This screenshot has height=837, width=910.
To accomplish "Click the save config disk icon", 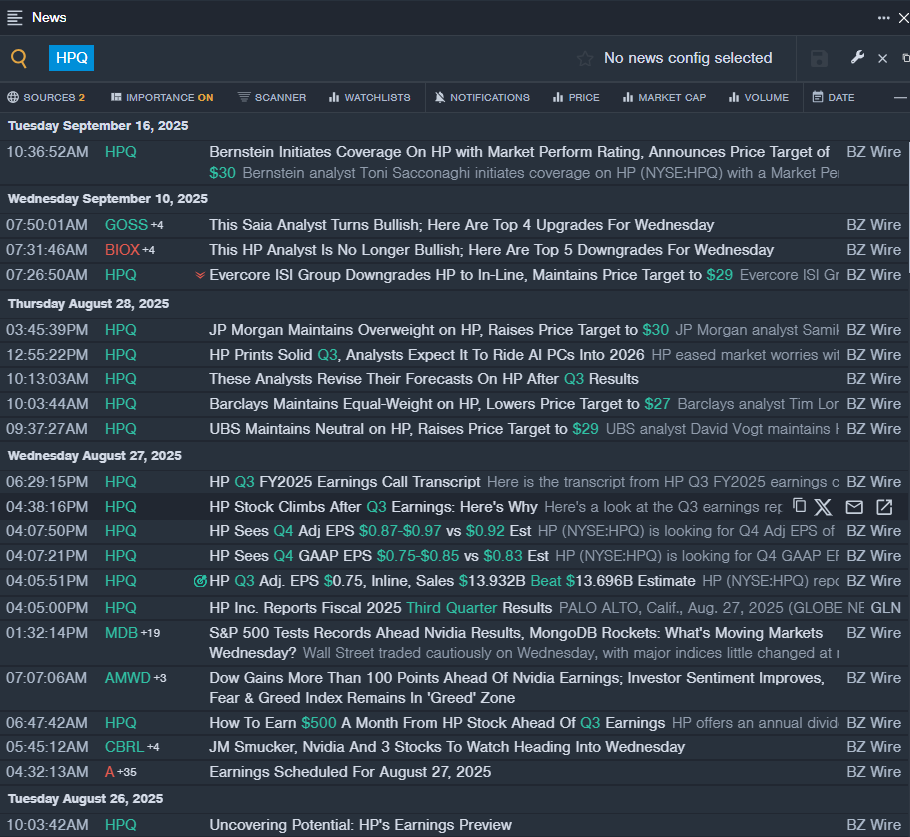I will tap(819, 59).
